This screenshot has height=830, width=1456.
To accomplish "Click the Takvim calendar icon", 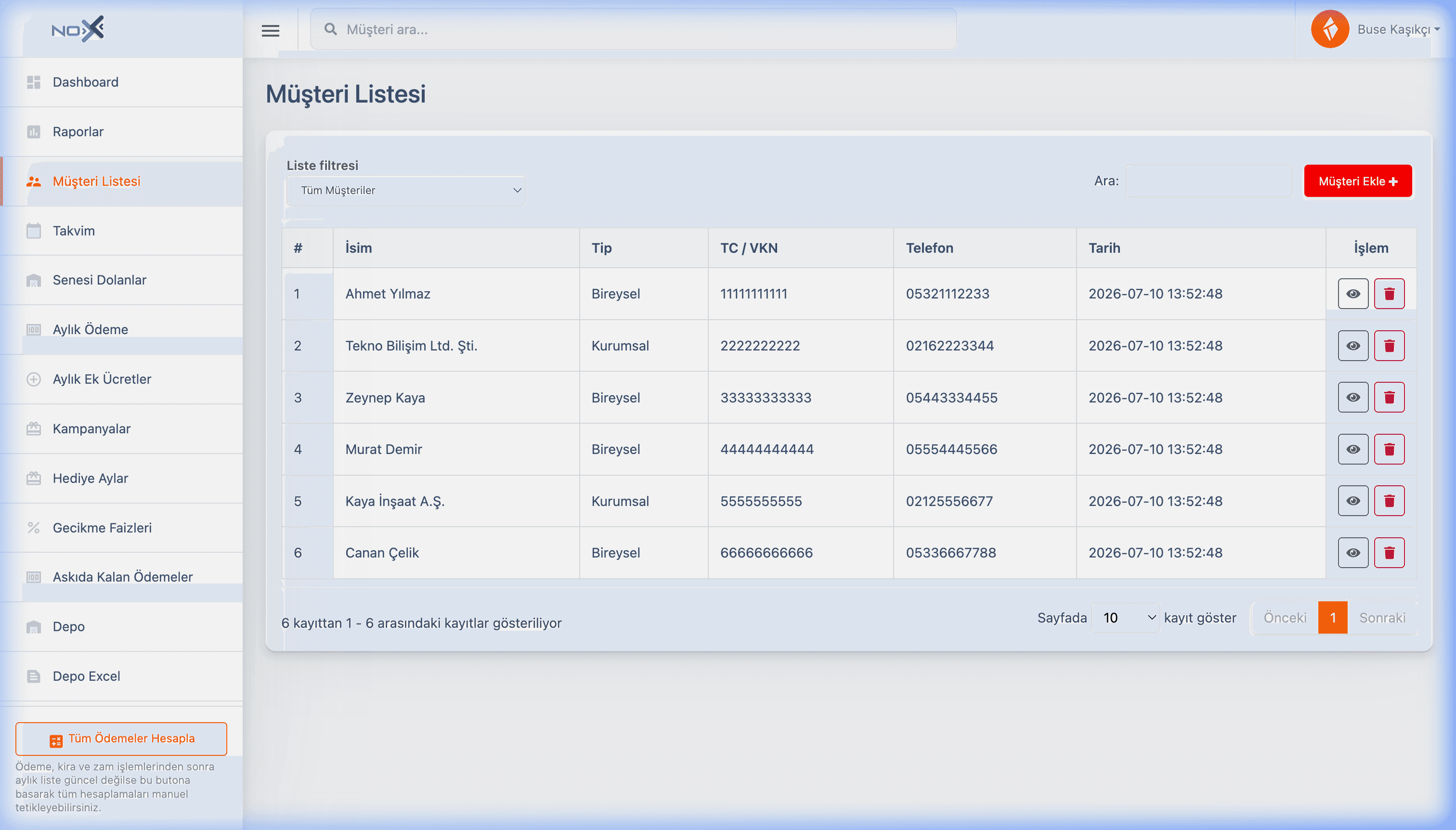I will pyautogui.click(x=34, y=231).
